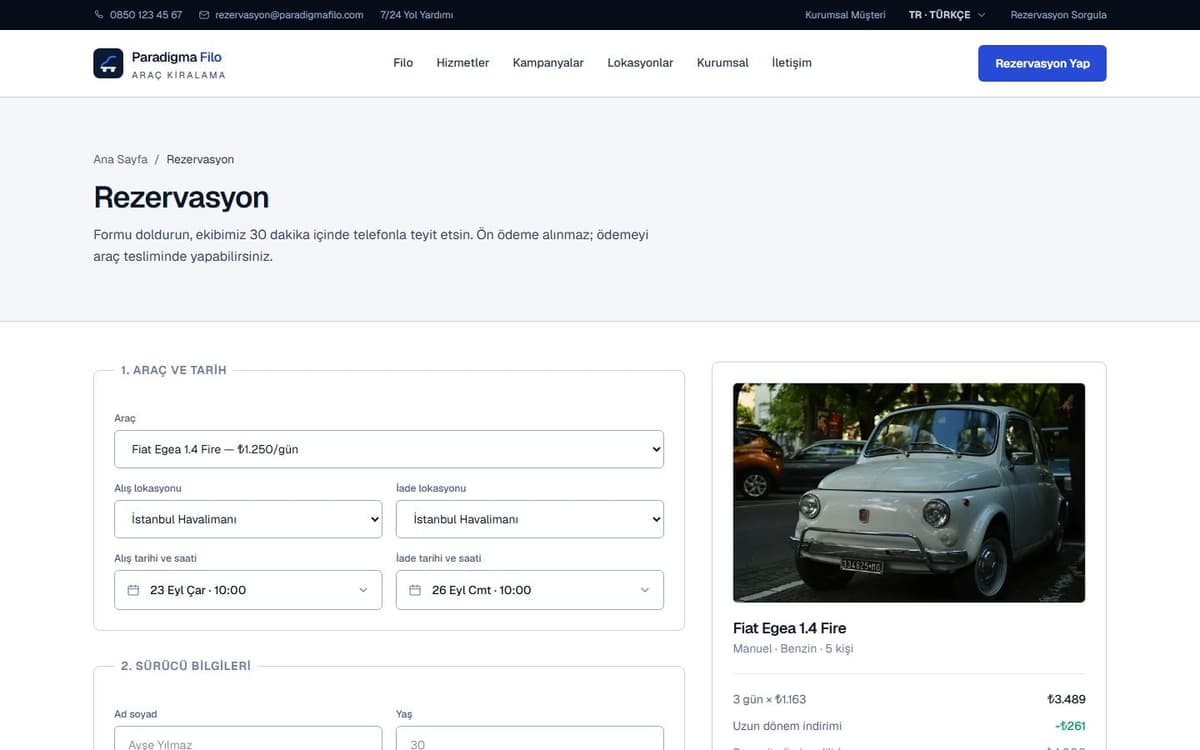
Task: Expand the pickup date 23 Eyl Çar picker
Action: pos(248,590)
